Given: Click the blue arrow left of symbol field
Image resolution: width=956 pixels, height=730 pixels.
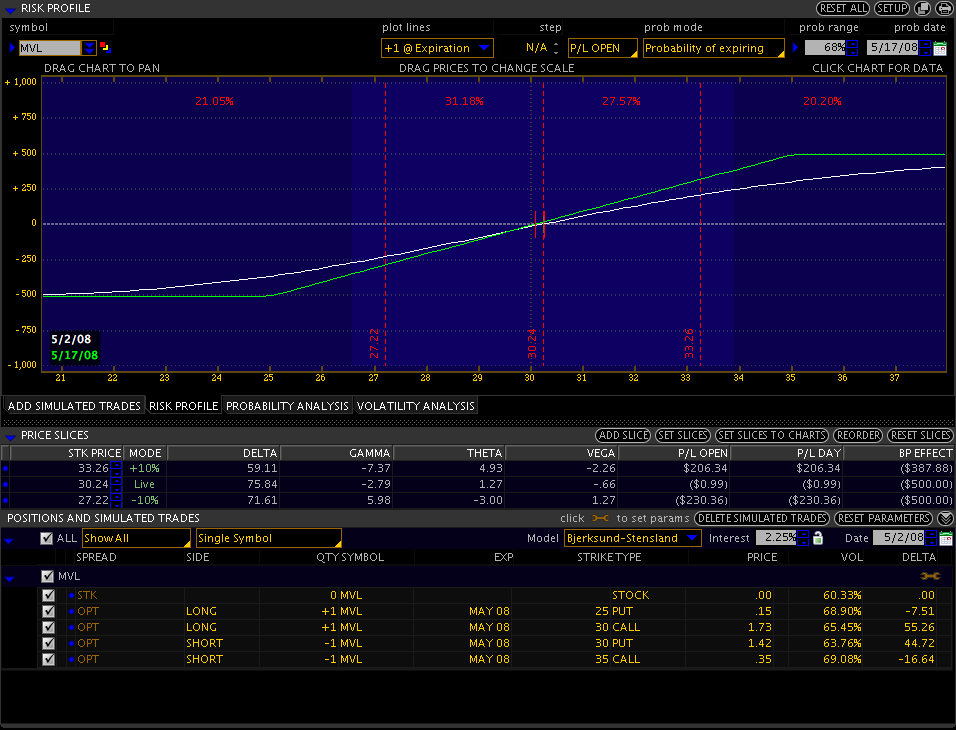Looking at the screenshot, I should [x=12, y=48].
